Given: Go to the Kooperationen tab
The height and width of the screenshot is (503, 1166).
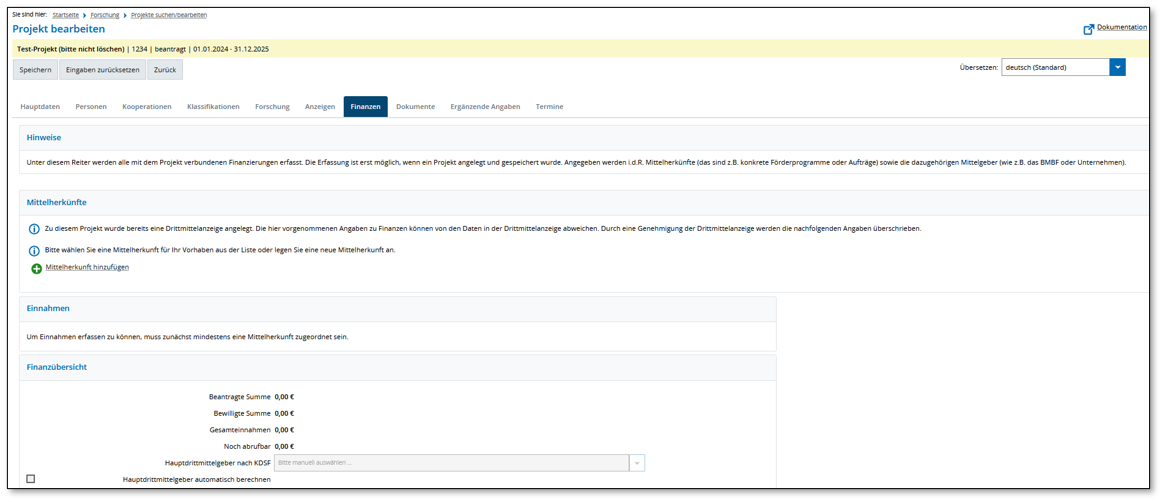Looking at the screenshot, I should pyautogui.click(x=147, y=107).
